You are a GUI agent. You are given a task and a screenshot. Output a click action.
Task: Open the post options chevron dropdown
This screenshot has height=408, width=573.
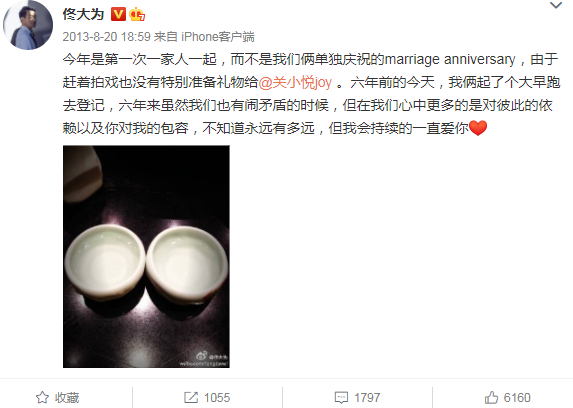556,5
